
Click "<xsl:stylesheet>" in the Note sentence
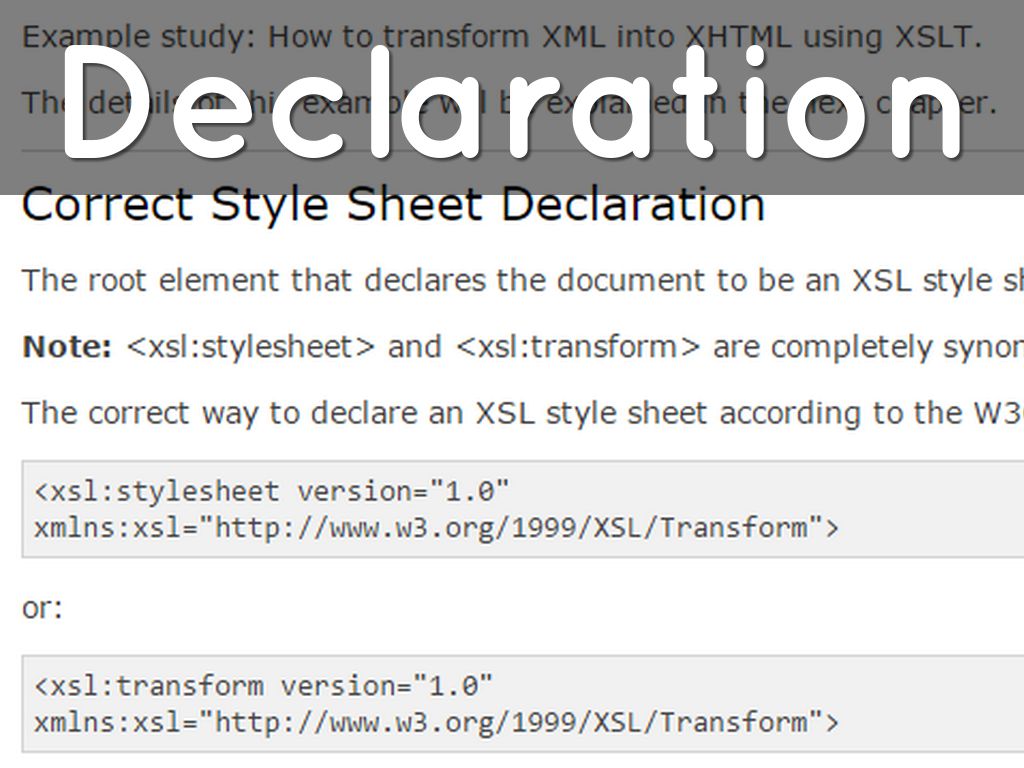(x=251, y=347)
